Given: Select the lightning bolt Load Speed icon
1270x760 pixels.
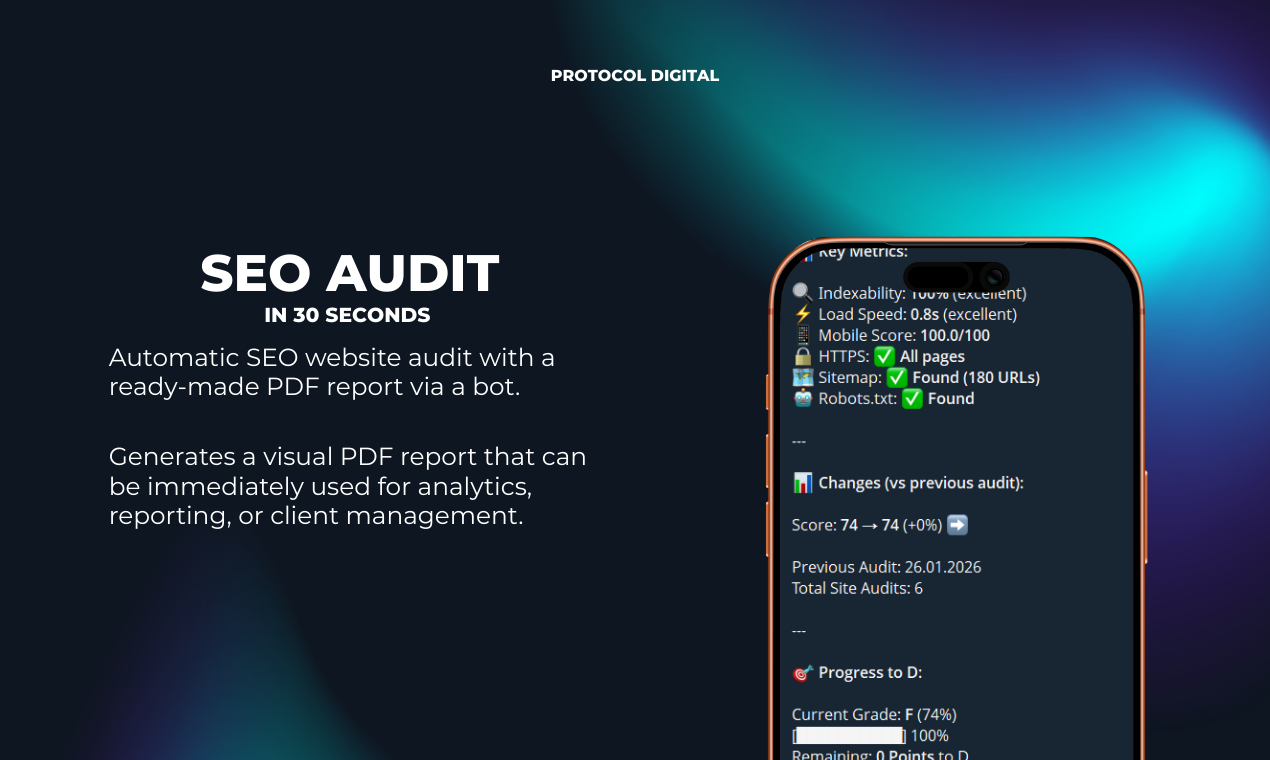Looking at the screenshot, I should (802, 313).
